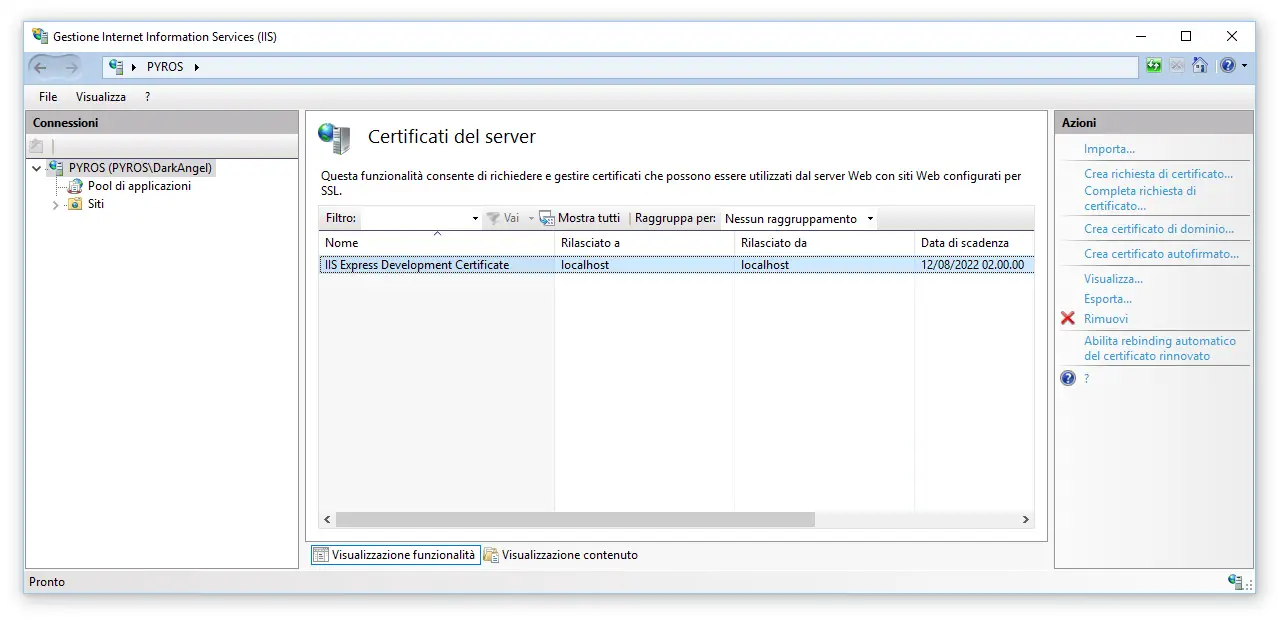Viewport: 1278px width, 627px height.
Task: Click Crea certificato di dominio... link
Action: pos(1159,229)
